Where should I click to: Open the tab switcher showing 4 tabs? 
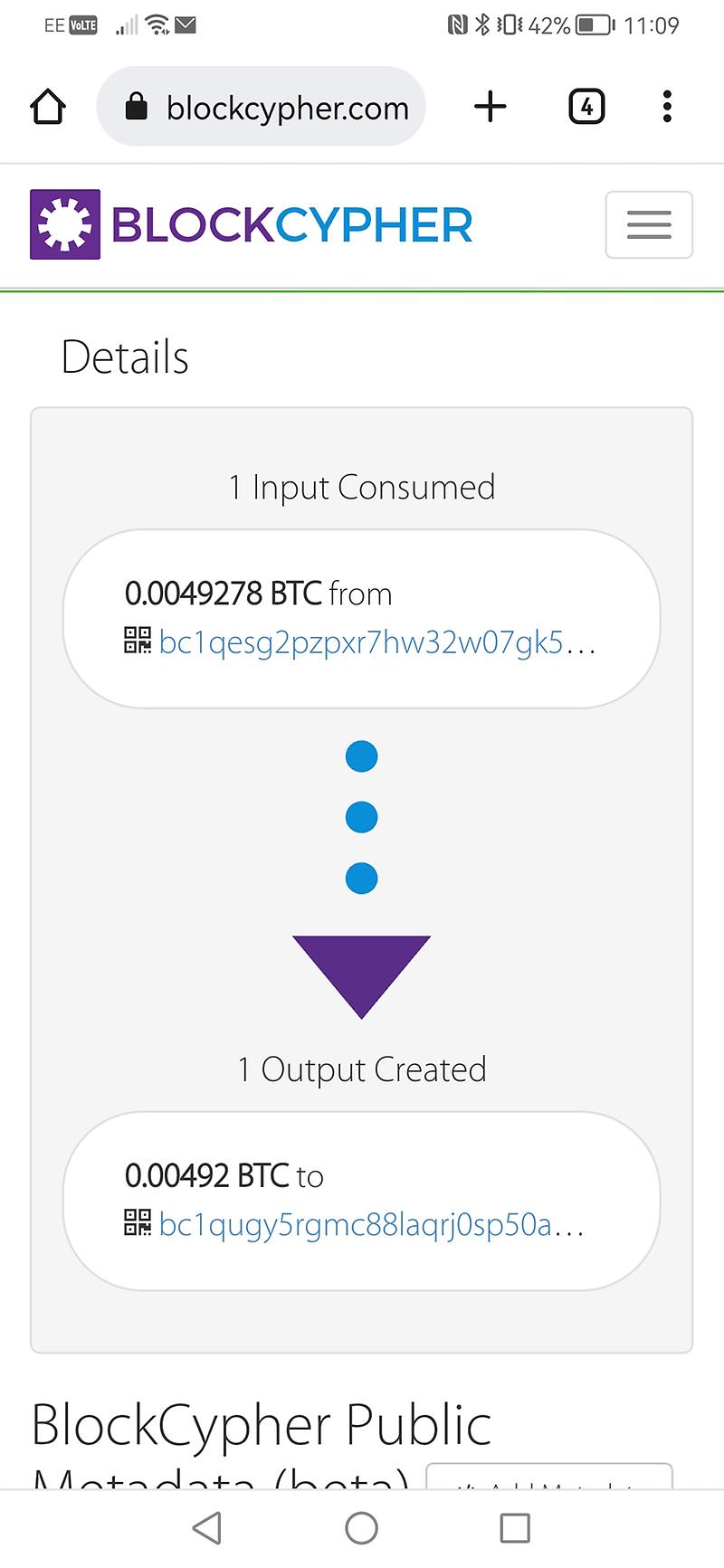click(586, 107)
